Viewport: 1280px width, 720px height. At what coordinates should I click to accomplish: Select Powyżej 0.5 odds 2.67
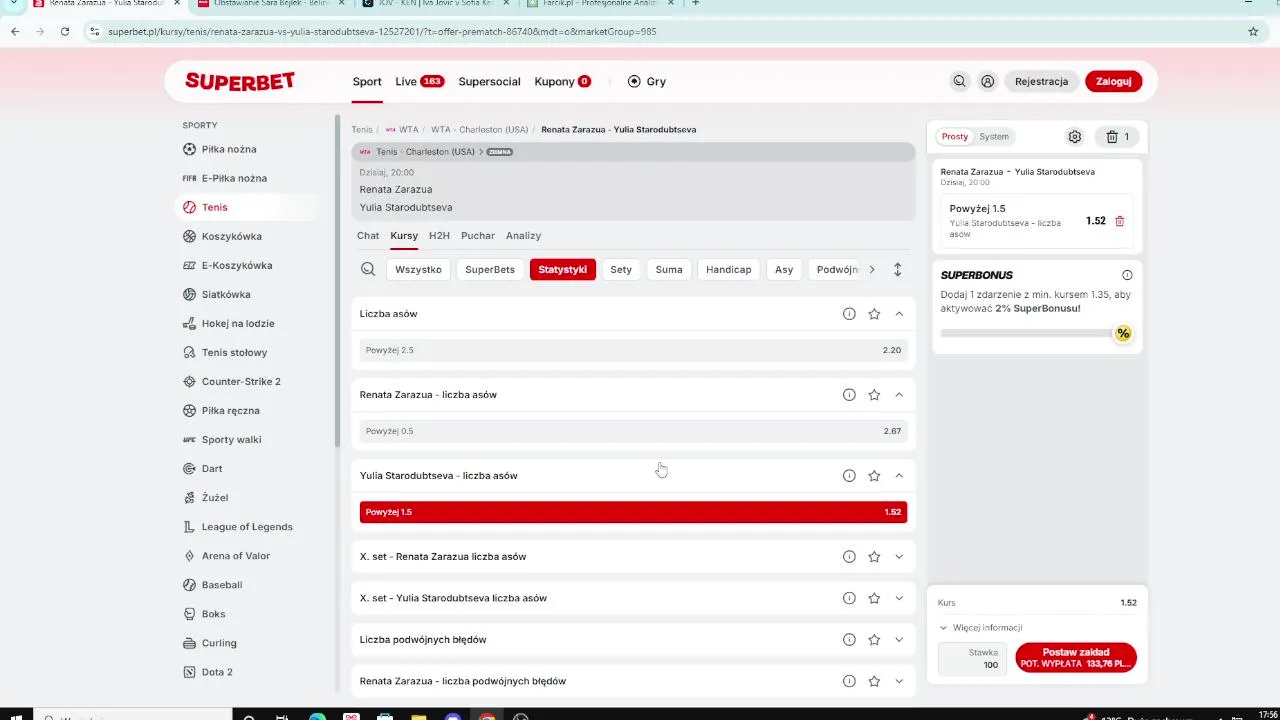pos(633,431)
